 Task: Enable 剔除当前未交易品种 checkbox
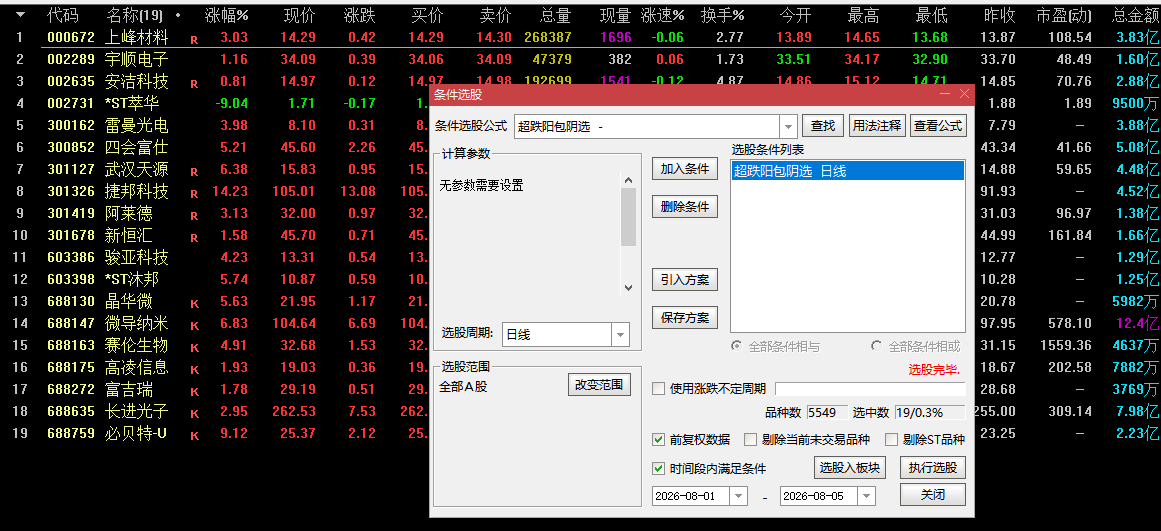click(750, 439)
